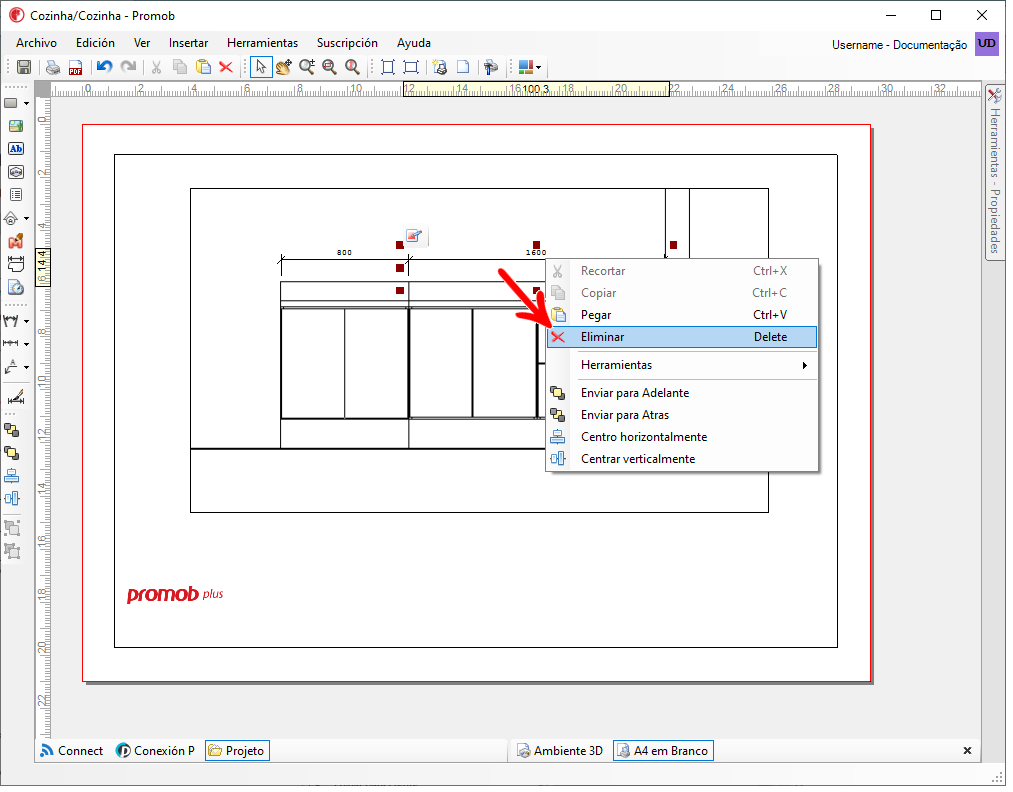Switch to the Conexión P tab
This screenshot has height=792, width=1013.
[x=155, y=751]
